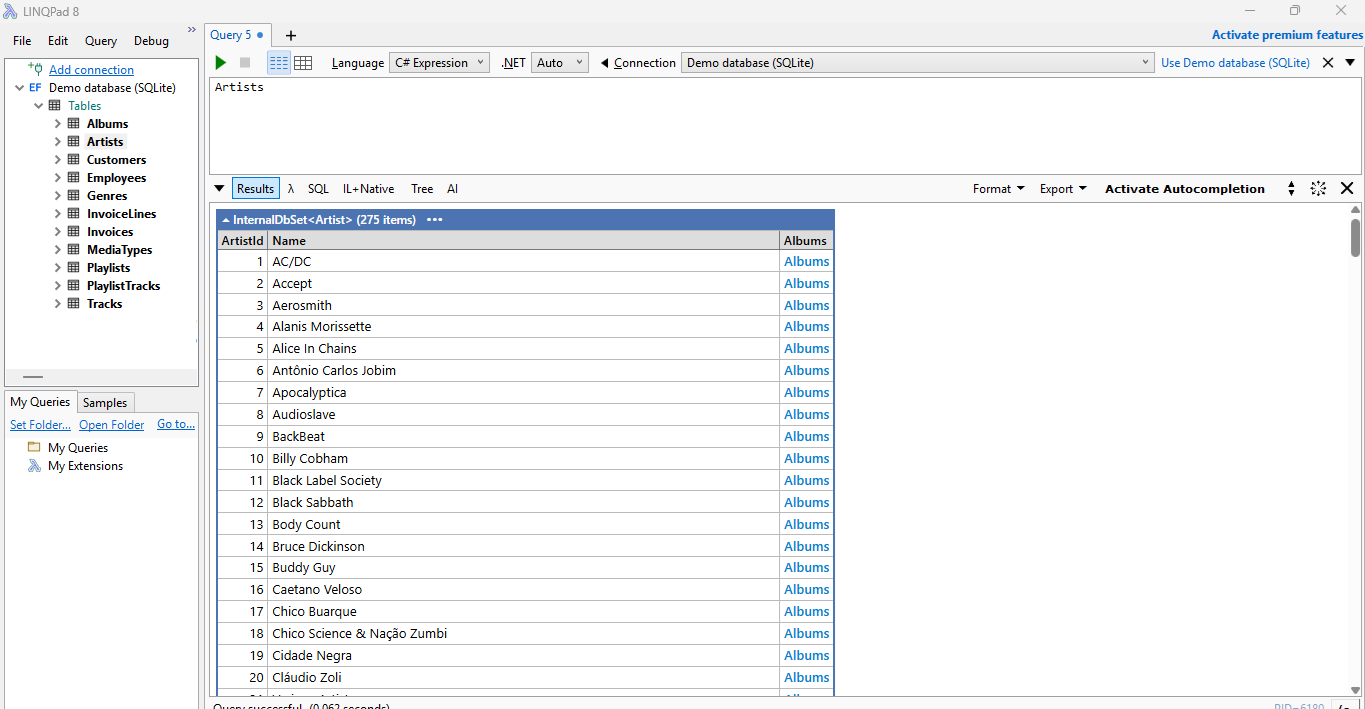Switch results to data grid mode

pos(302,62)
